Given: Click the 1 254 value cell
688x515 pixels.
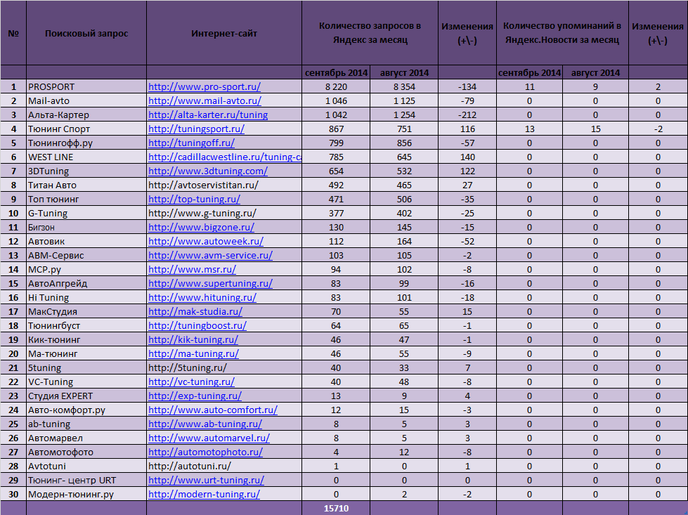Looking at the screenshot, I should [404, 115].
